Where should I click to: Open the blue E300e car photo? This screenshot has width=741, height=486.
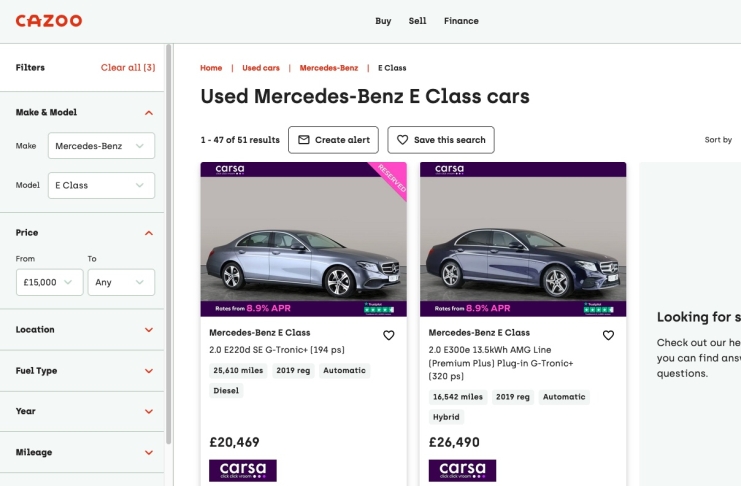click(523, 239)
